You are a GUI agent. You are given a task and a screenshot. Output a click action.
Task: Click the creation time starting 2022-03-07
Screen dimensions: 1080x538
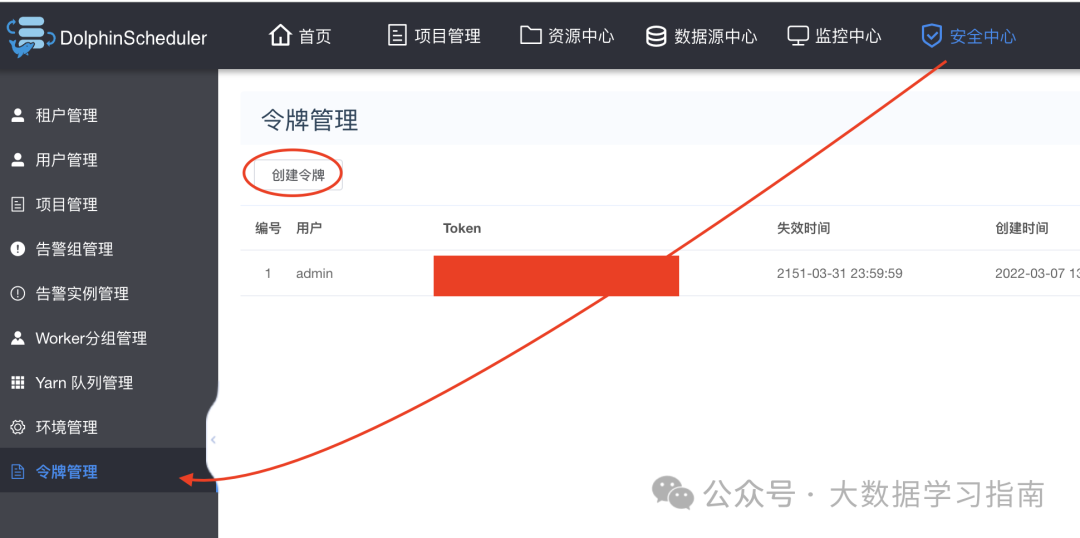coord(1037,273)
